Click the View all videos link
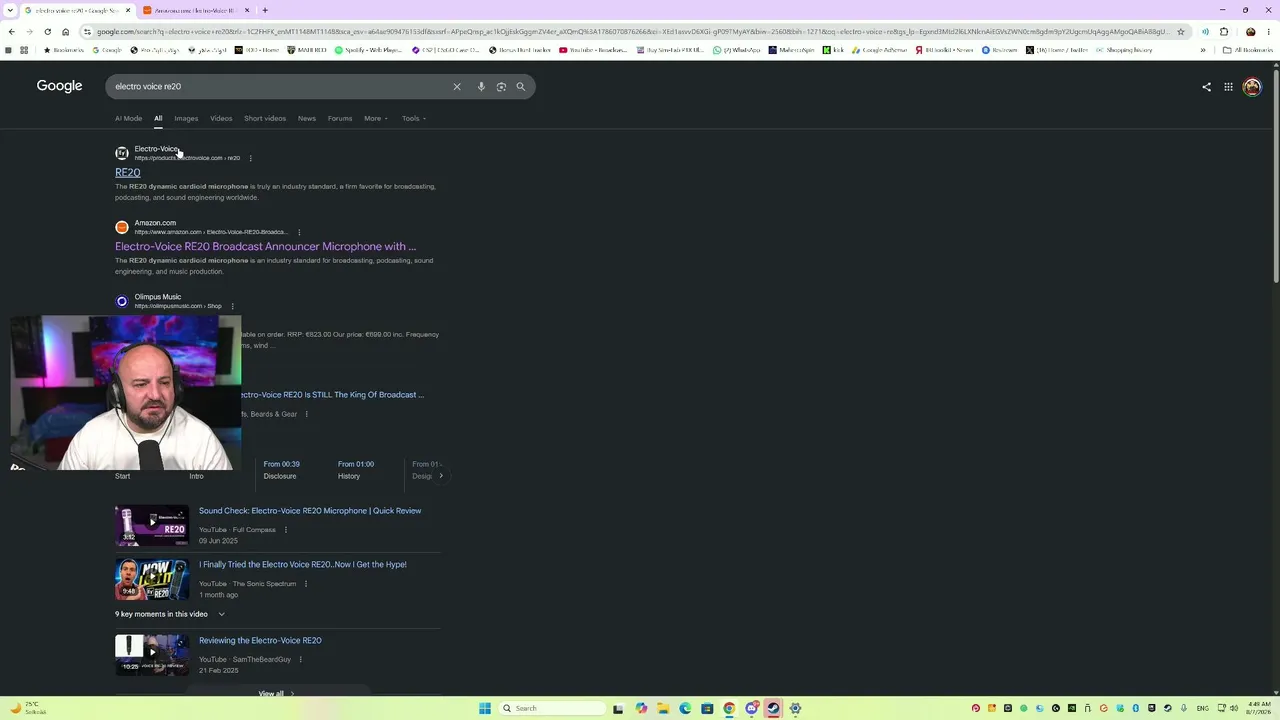The image size is (1280, 720). click(276, 693)
